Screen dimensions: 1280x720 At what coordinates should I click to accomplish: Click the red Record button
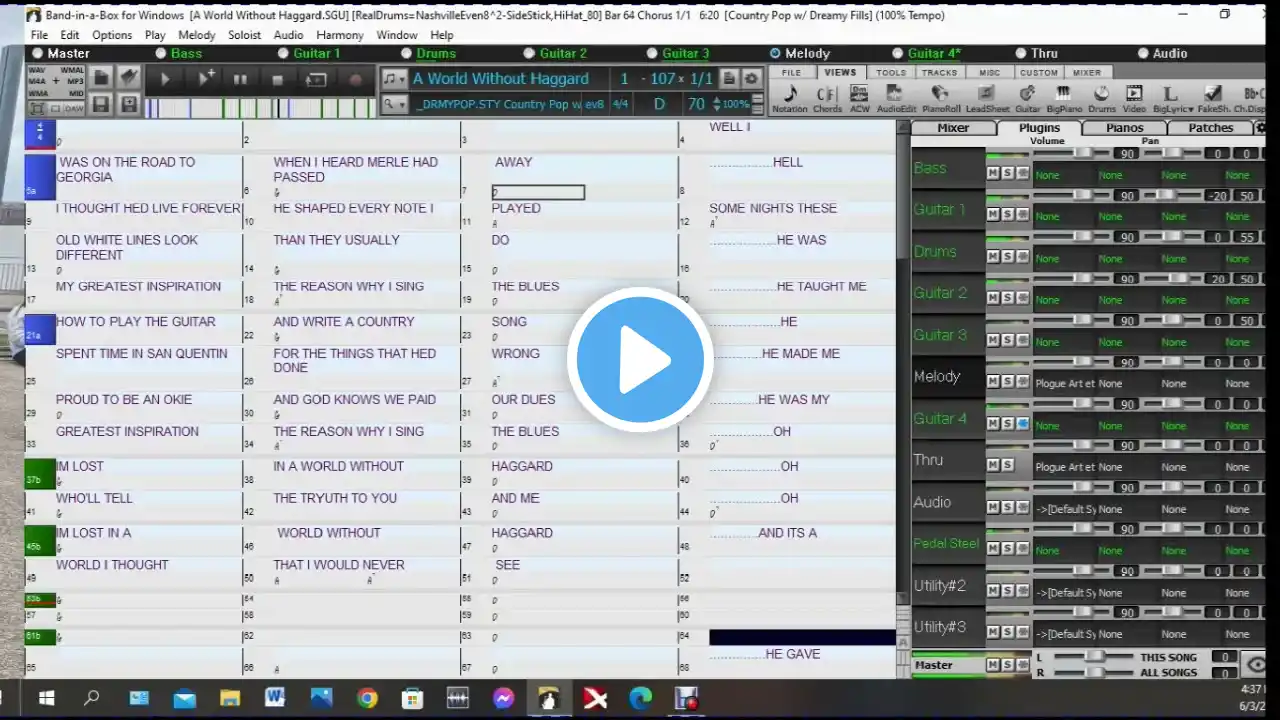click(x=355, y=79)
